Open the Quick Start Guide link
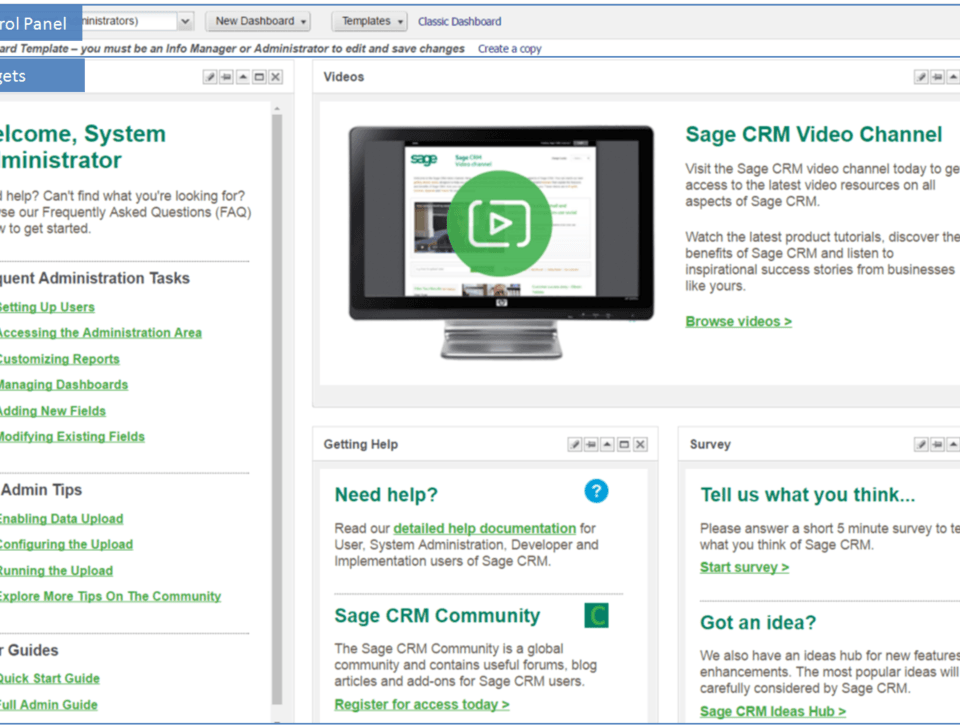The image size is (960, 728). coord(50,679)
